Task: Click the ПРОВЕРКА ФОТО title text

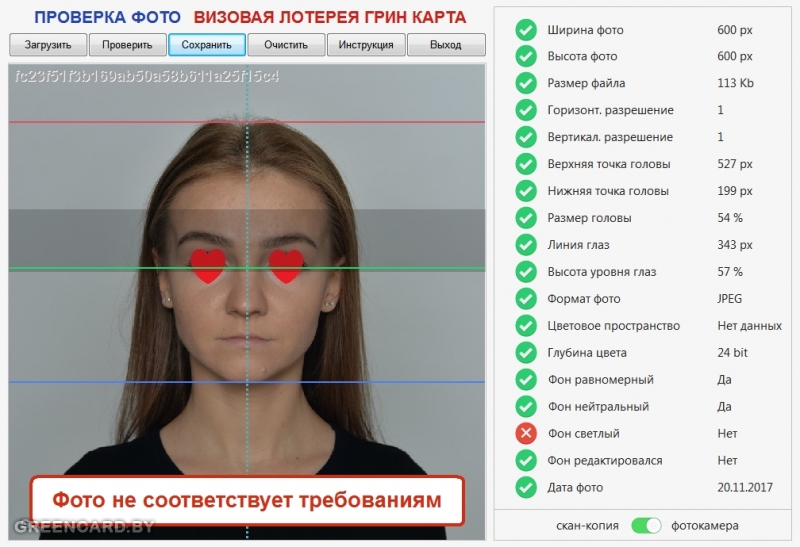Action: coord(107,17)
